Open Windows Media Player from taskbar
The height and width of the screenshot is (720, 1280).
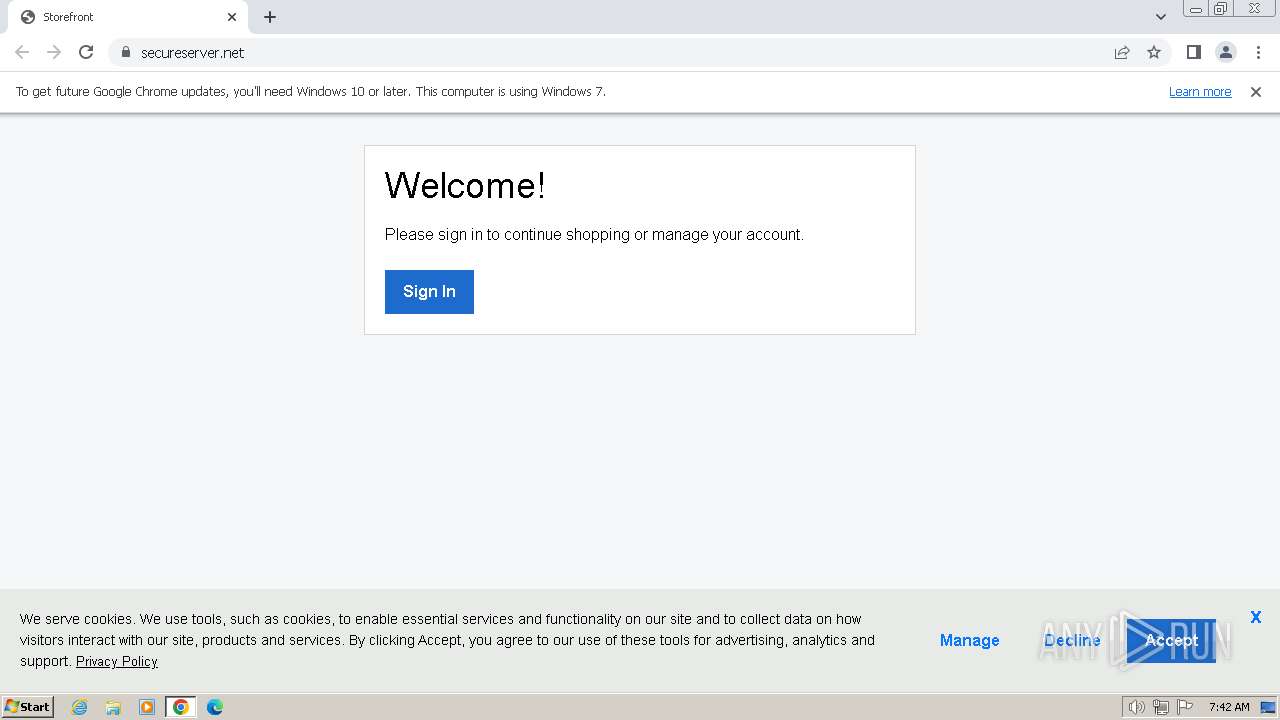(x=147, y=707)
